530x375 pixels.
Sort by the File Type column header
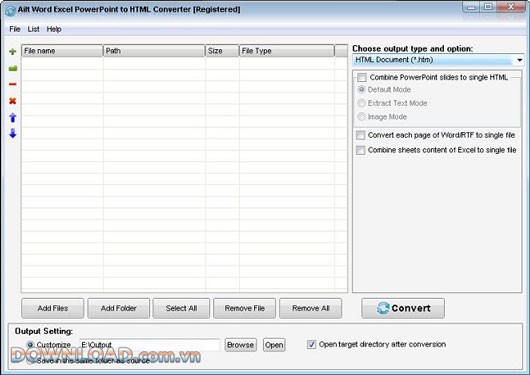coord(287,51)
